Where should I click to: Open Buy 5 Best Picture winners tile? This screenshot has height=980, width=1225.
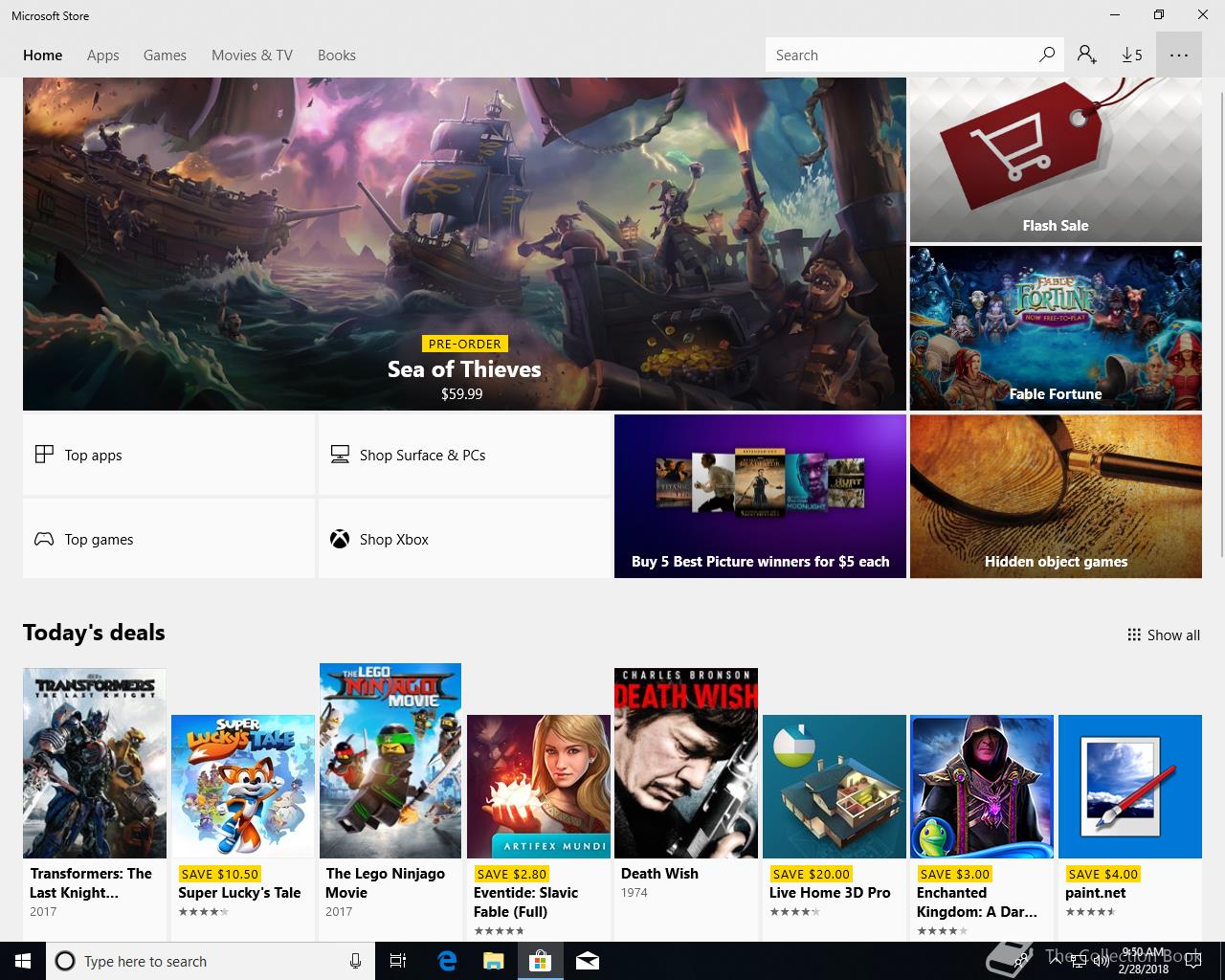(x=760, y=497)
